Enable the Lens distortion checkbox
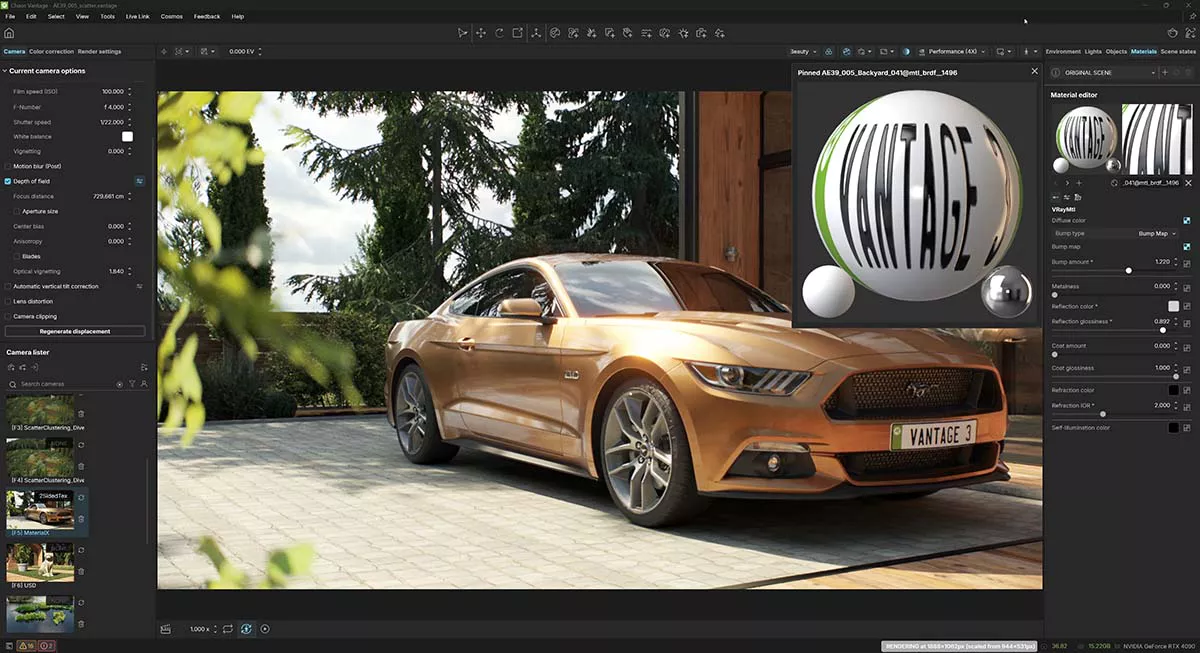The height and width of the screenshot is (653, 1200). click(x=8, y=301)
